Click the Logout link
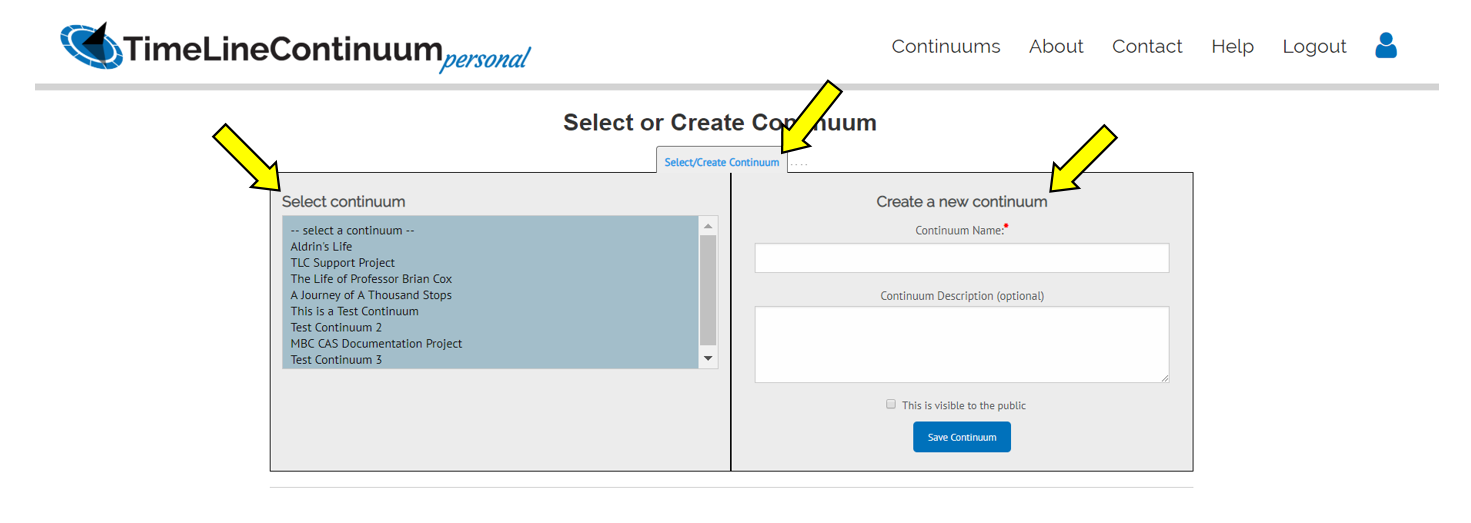The width and height of the screenshot is (1471, 523). [x=1314, y=47]
